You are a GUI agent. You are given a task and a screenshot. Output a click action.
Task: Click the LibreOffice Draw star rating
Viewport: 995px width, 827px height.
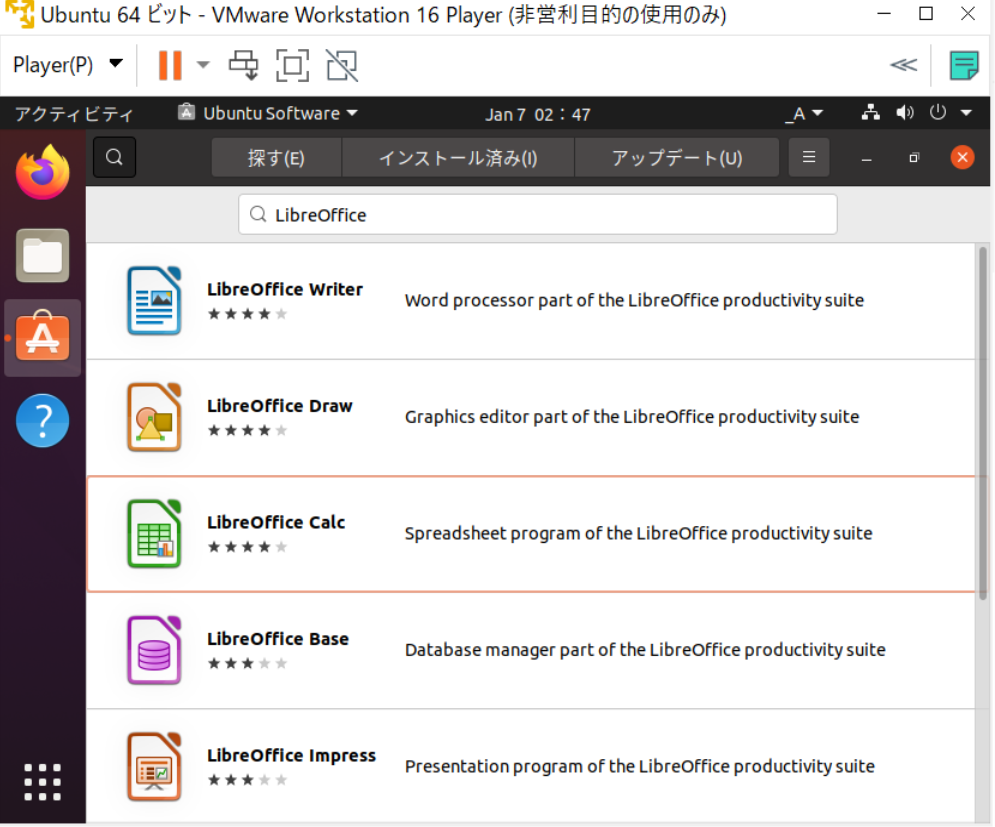tap(247, 430)
